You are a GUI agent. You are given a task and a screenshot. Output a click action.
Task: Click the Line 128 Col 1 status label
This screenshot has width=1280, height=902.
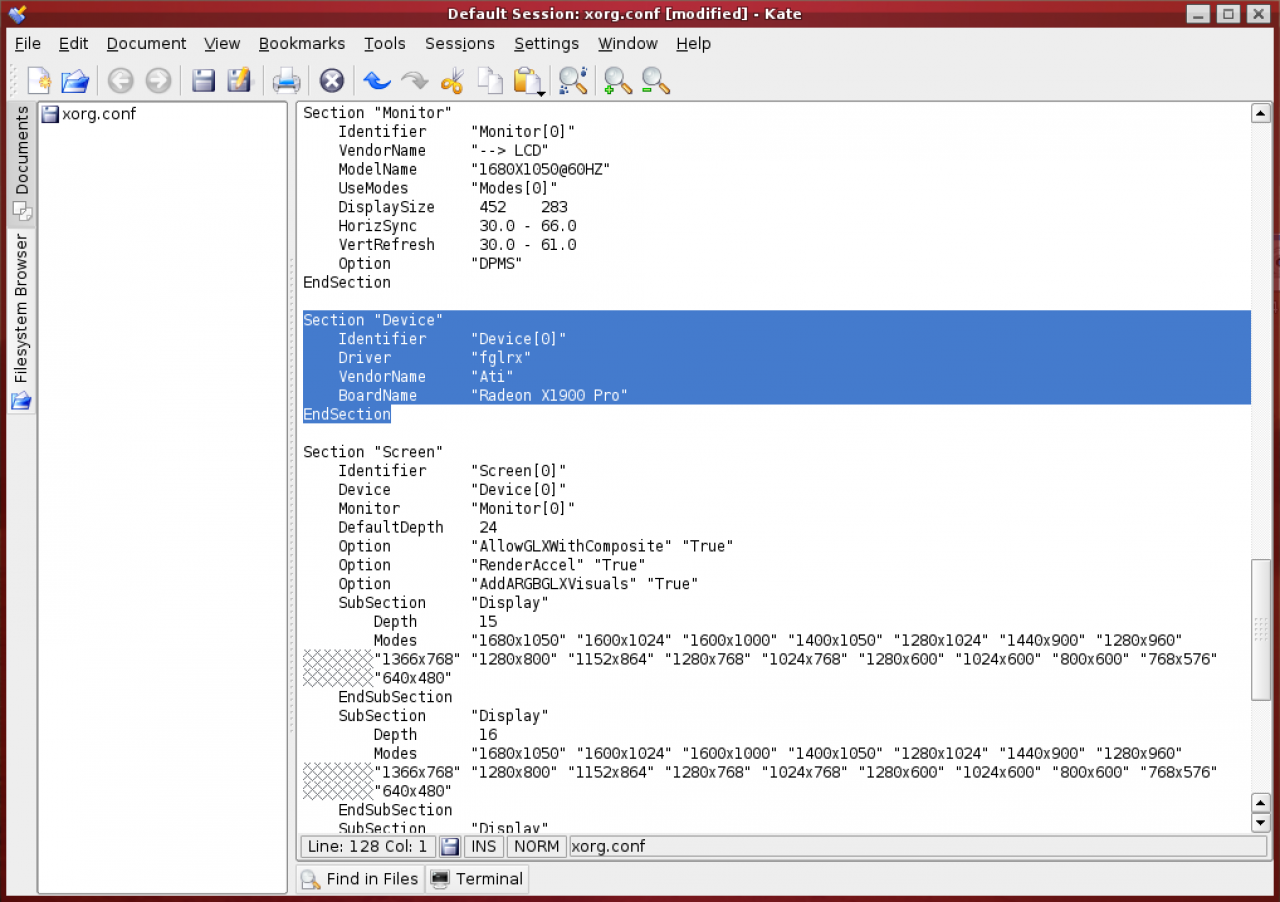click(368, 846)
